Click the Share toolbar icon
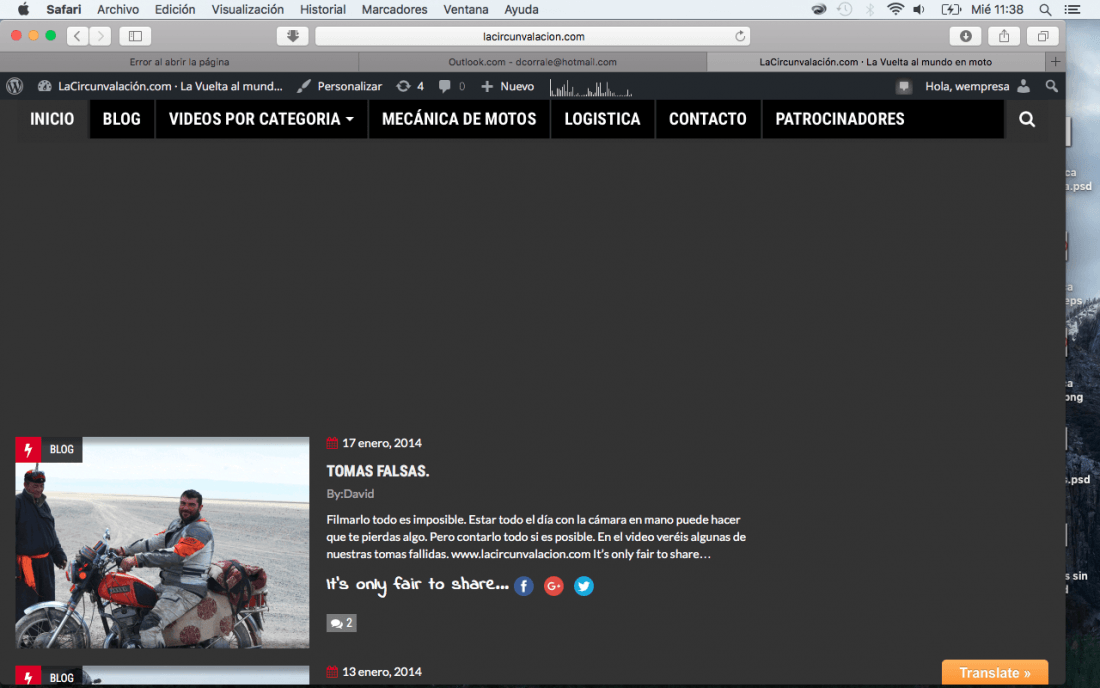Screen dimensions: 1100x688 point(1004,36)
